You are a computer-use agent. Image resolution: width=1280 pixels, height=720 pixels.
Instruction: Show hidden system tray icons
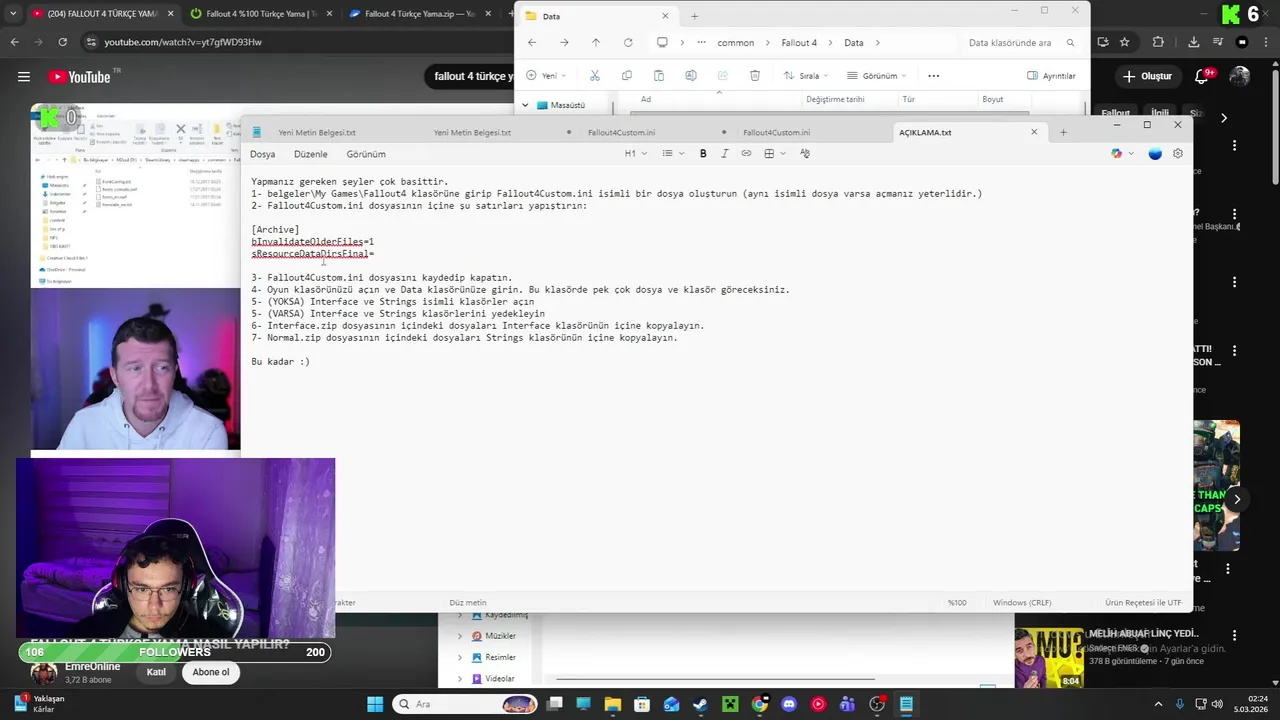(1158, 704)
